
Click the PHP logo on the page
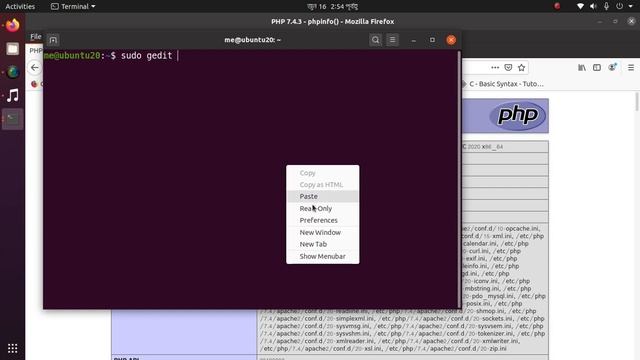point(518,116)
